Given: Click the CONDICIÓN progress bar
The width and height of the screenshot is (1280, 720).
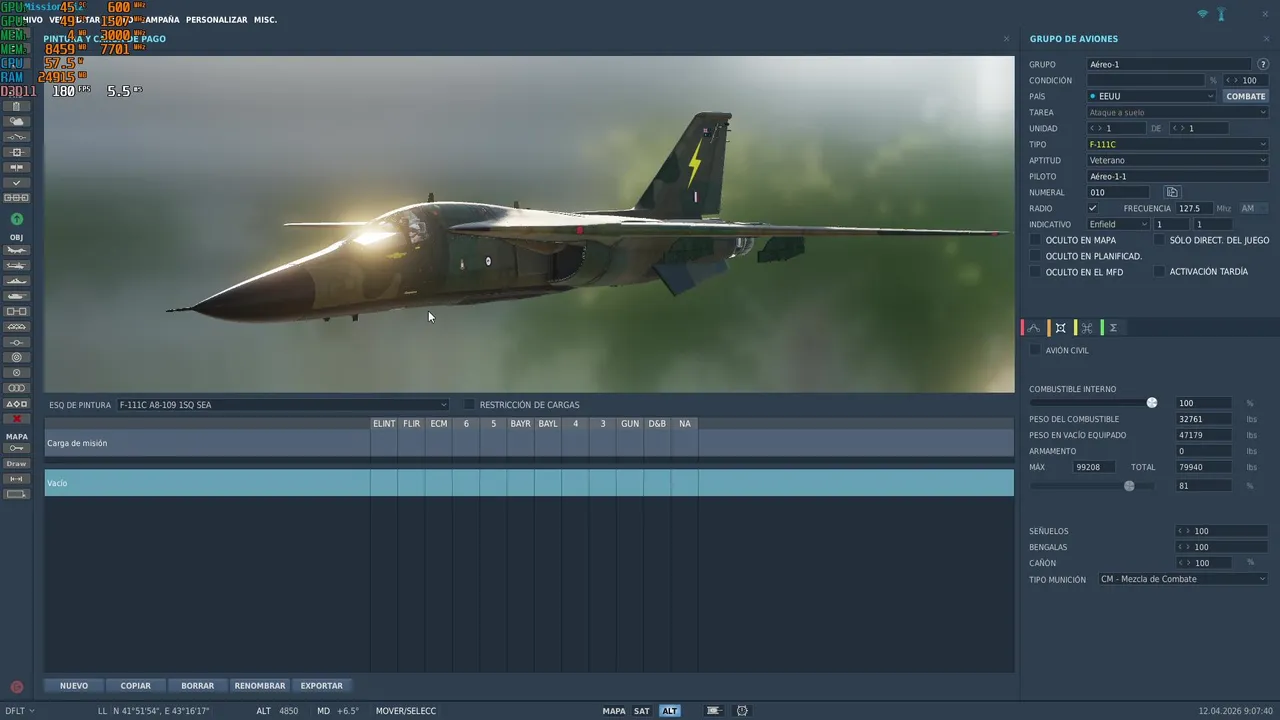Looking at the screenshot, I should (x=1146, y=80).
